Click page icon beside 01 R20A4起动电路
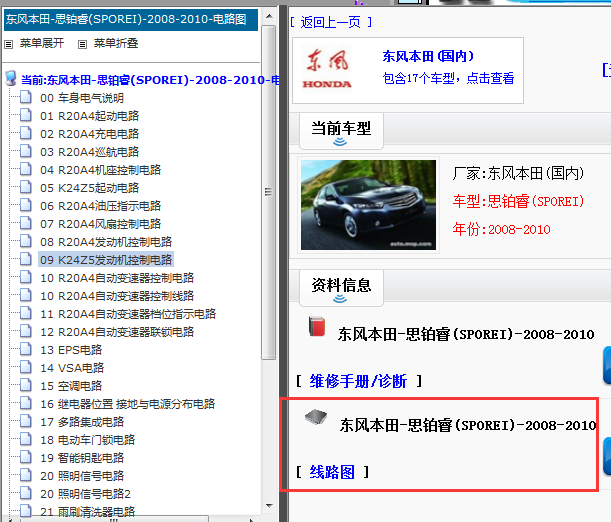The image size is (611, 522). coord(26,115)
